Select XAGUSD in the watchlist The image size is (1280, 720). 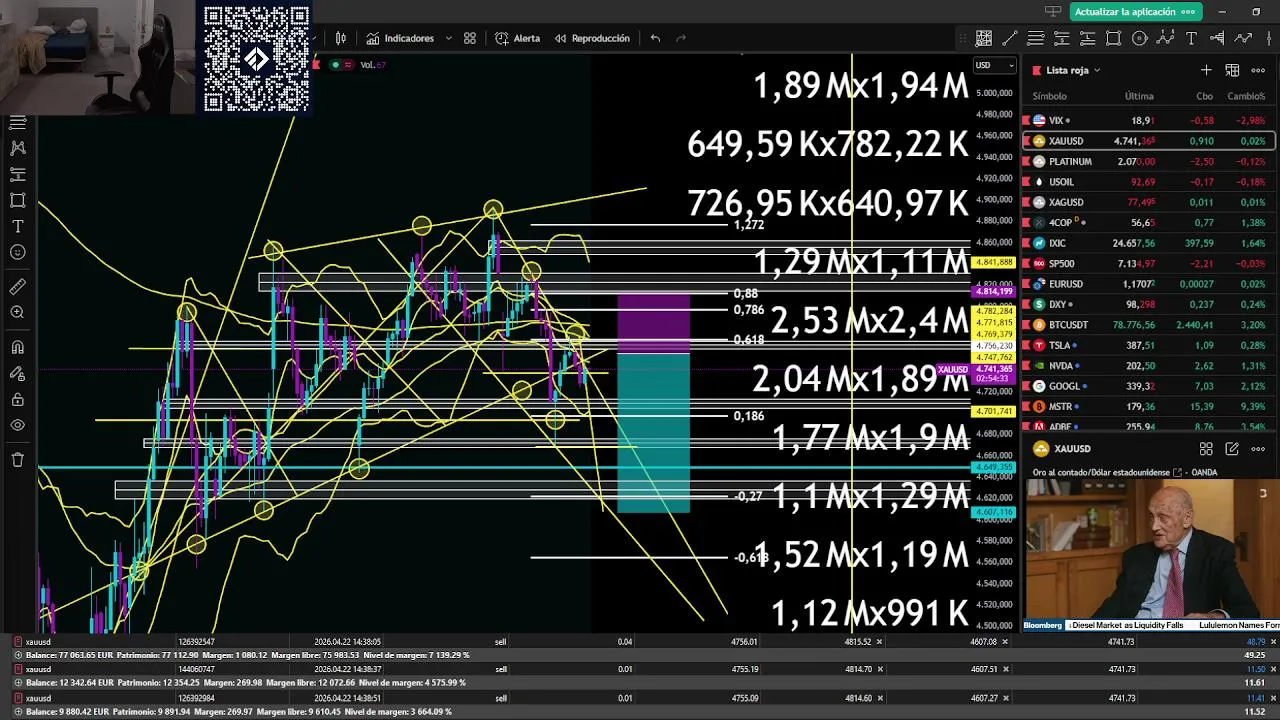click(1149, 202)
